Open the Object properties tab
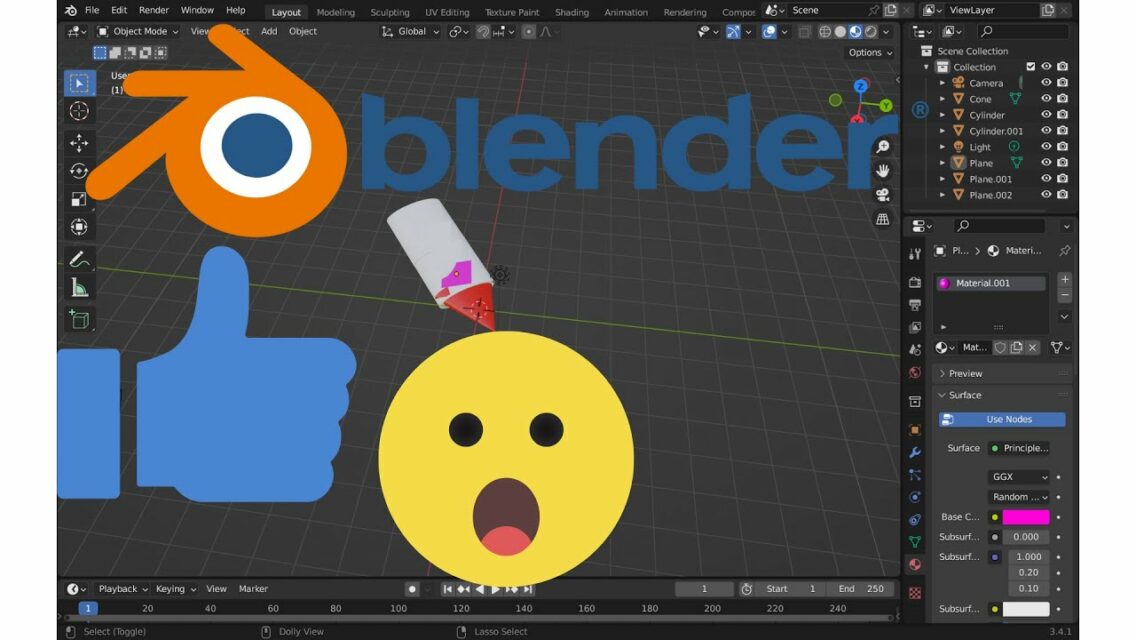Screen dimensions: 1136x640 (915, 430)
